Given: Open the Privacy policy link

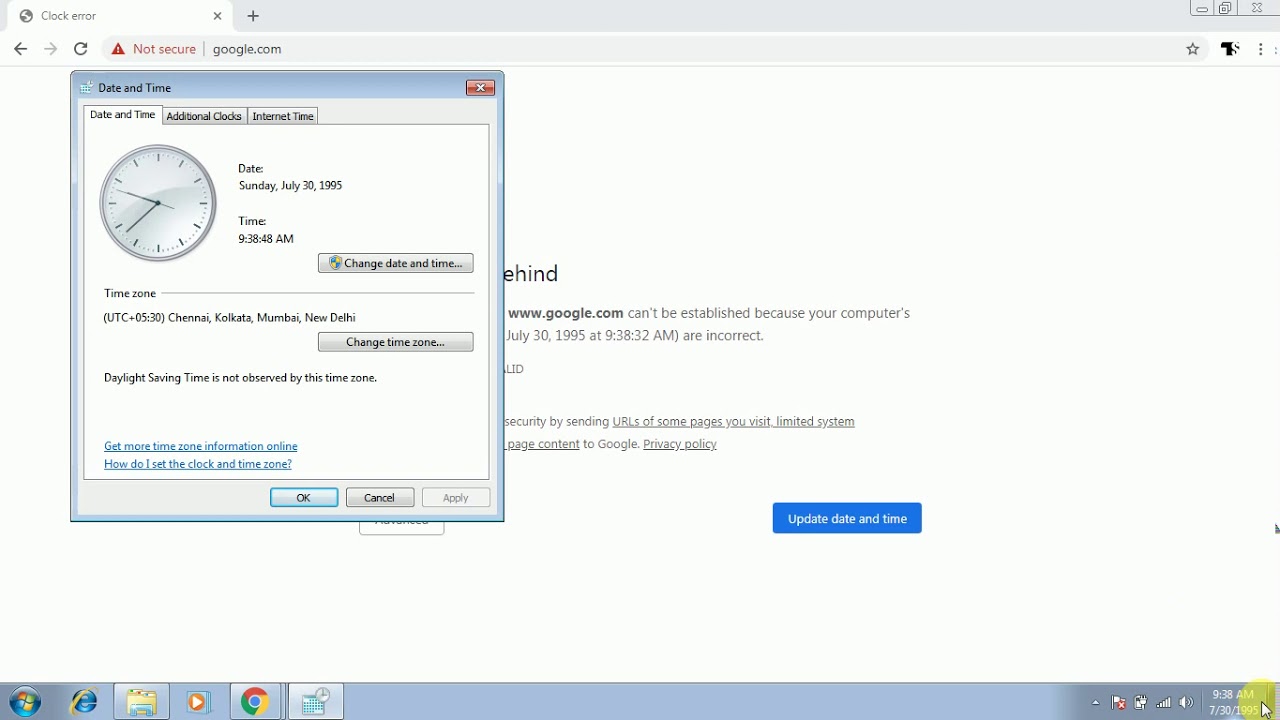Looking at the screenshot, I should click(680, 444).
